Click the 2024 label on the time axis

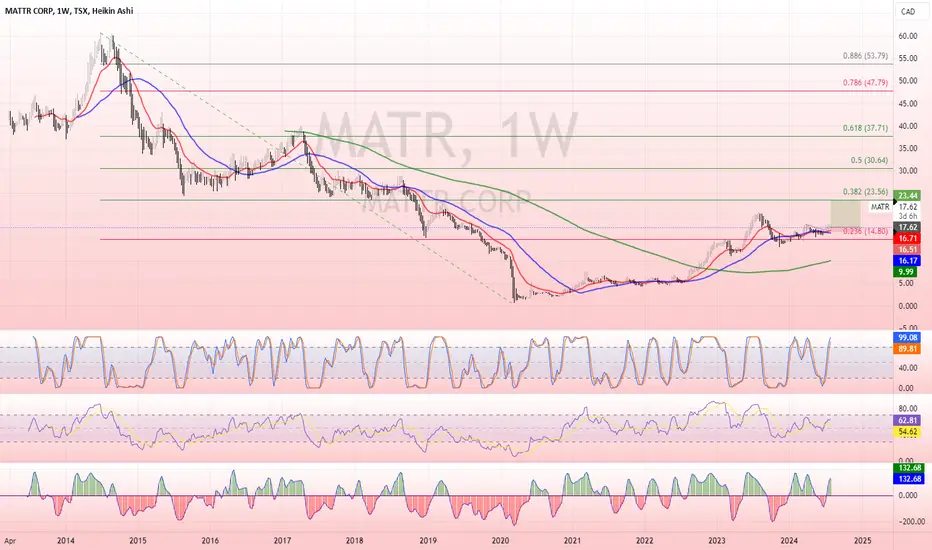[789, 540]
